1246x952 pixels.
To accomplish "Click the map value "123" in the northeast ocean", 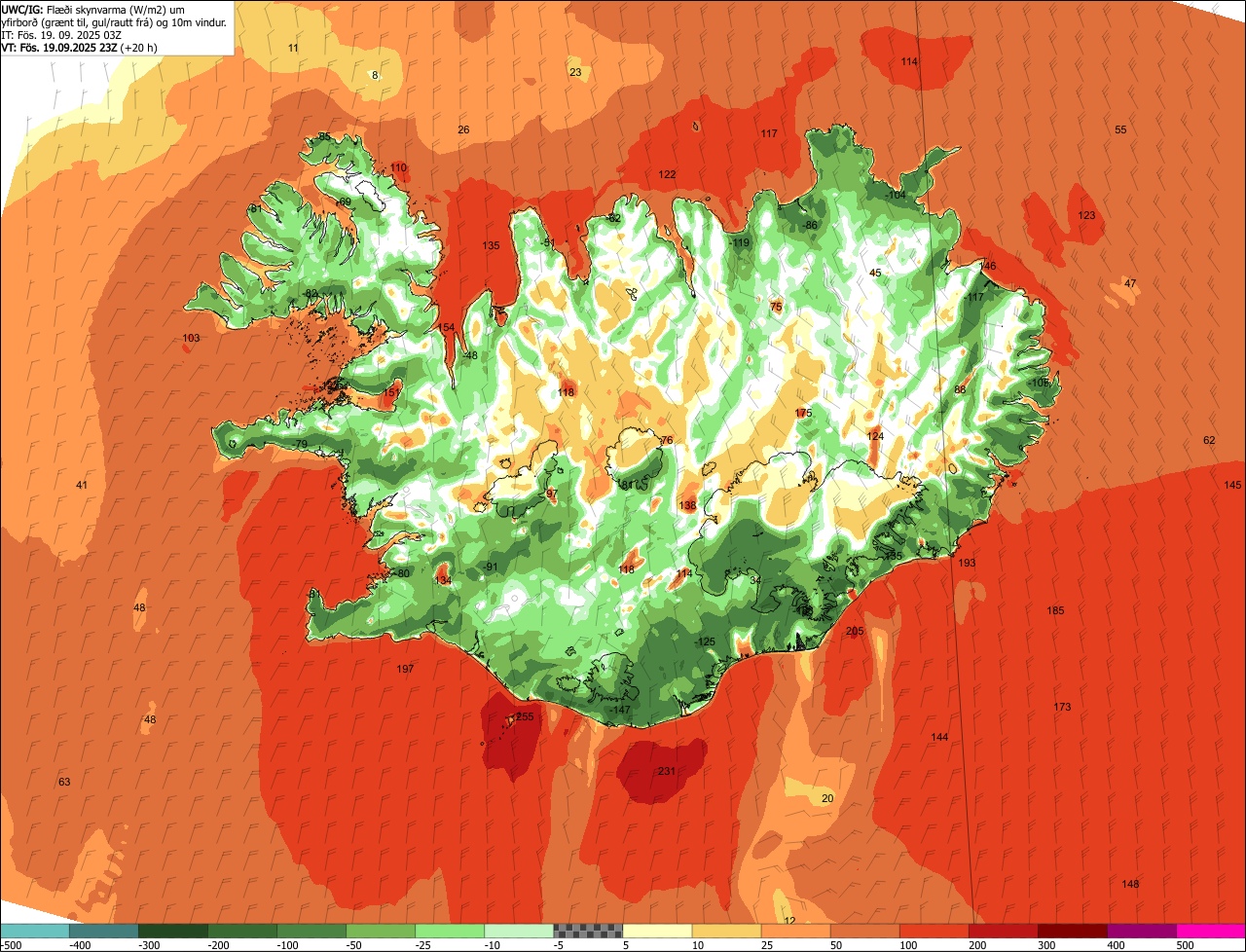I will click(x=1087, y=215).
